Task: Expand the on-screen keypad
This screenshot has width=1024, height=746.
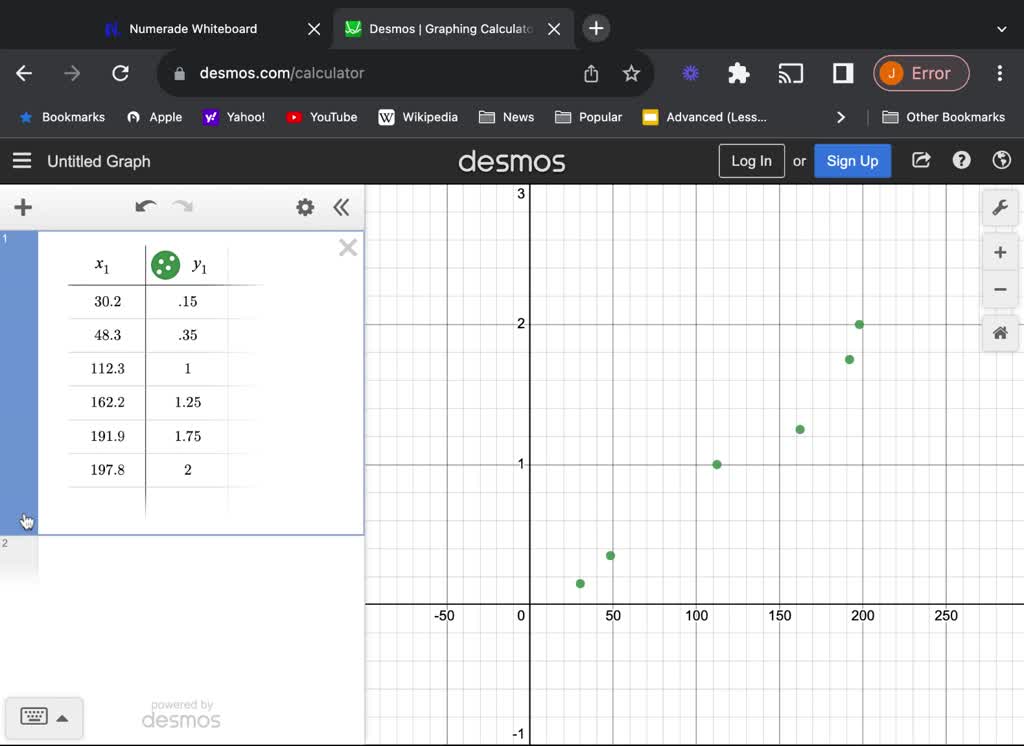Action: [44, 717]
